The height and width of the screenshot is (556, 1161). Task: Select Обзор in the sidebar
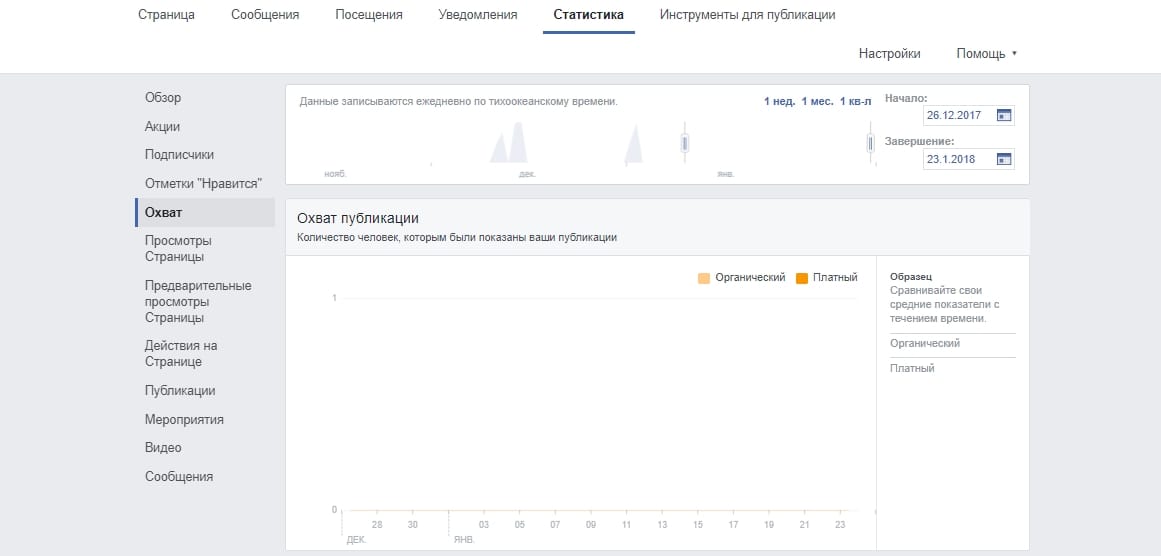click(x=163, y=98)
